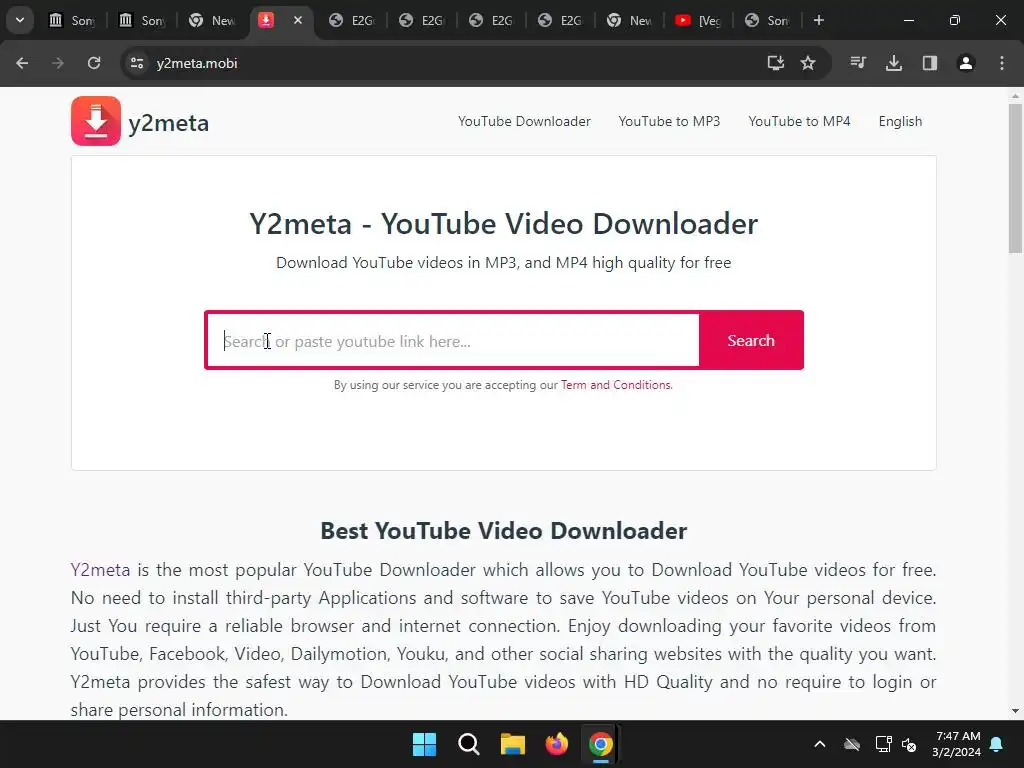1024x768 pixels.
Task: Open the Chrome side panel
Action: tap(930, 63)
